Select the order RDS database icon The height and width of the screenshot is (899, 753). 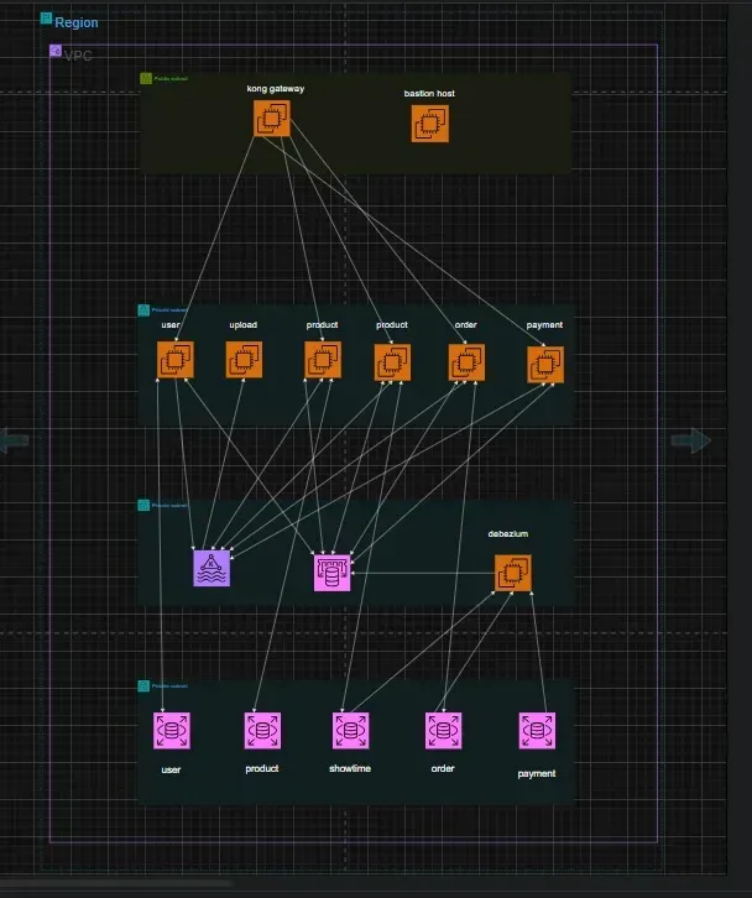pos(443,730)
